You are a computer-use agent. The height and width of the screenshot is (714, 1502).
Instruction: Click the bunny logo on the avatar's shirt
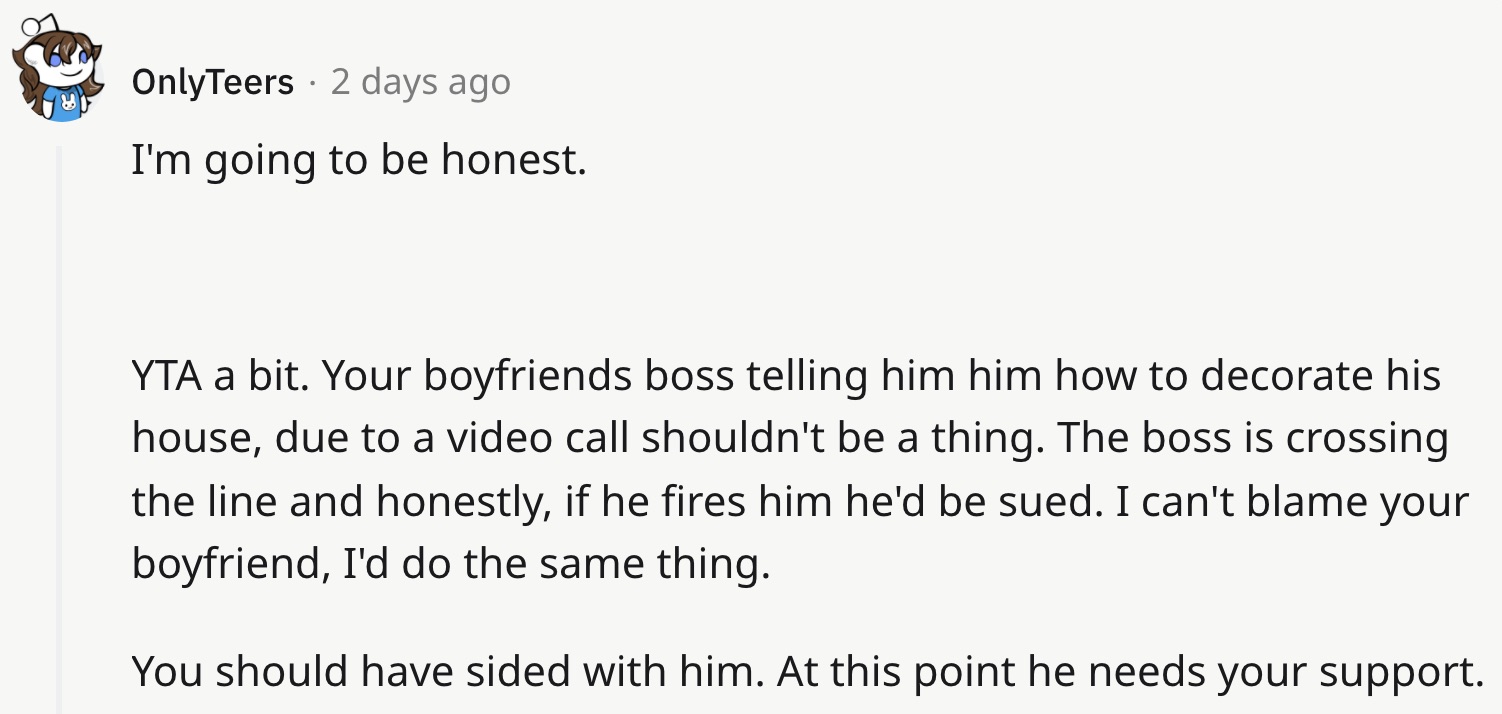pos(68,104)
